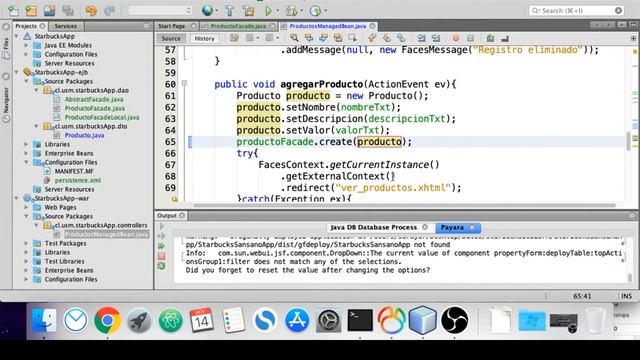Collapse the StarbucksApp-ejb project node

(x=17, y=72)
